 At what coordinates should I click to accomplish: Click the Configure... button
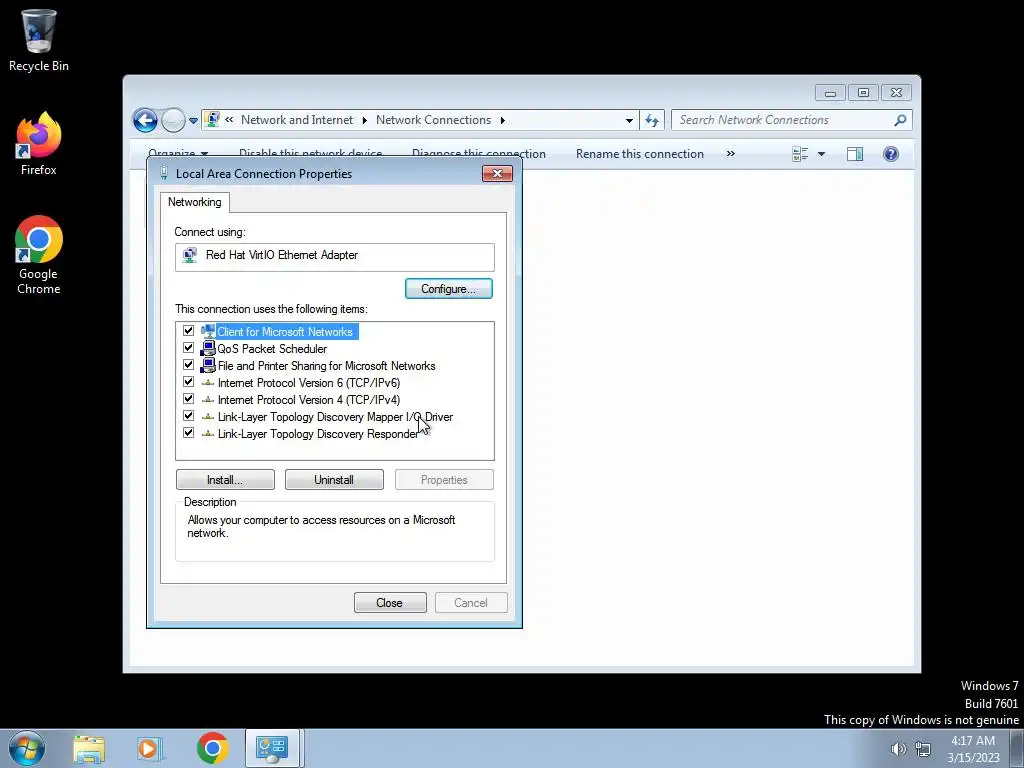(449, 289)
